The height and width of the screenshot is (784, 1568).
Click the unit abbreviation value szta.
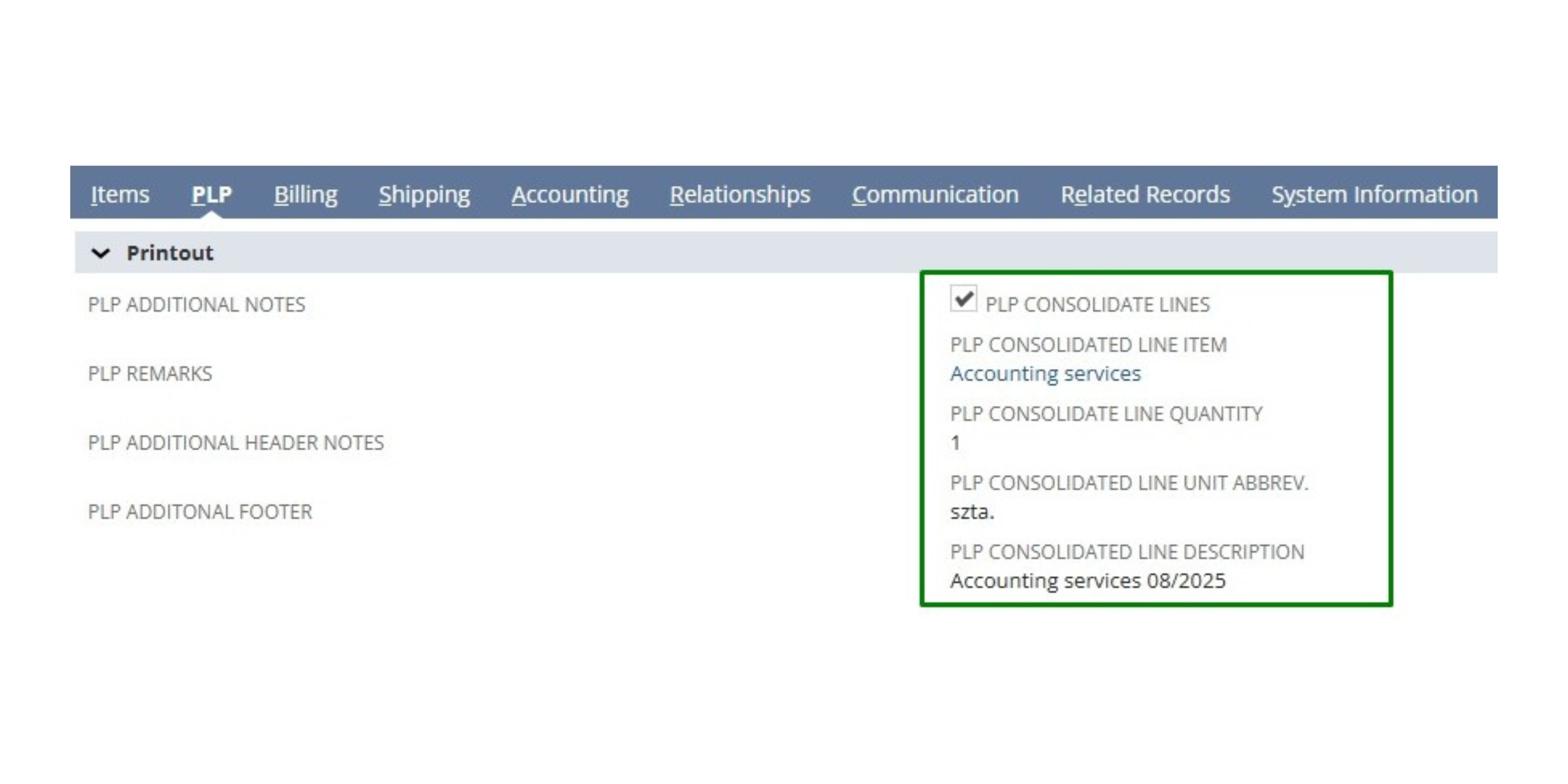tap(972, 512)
